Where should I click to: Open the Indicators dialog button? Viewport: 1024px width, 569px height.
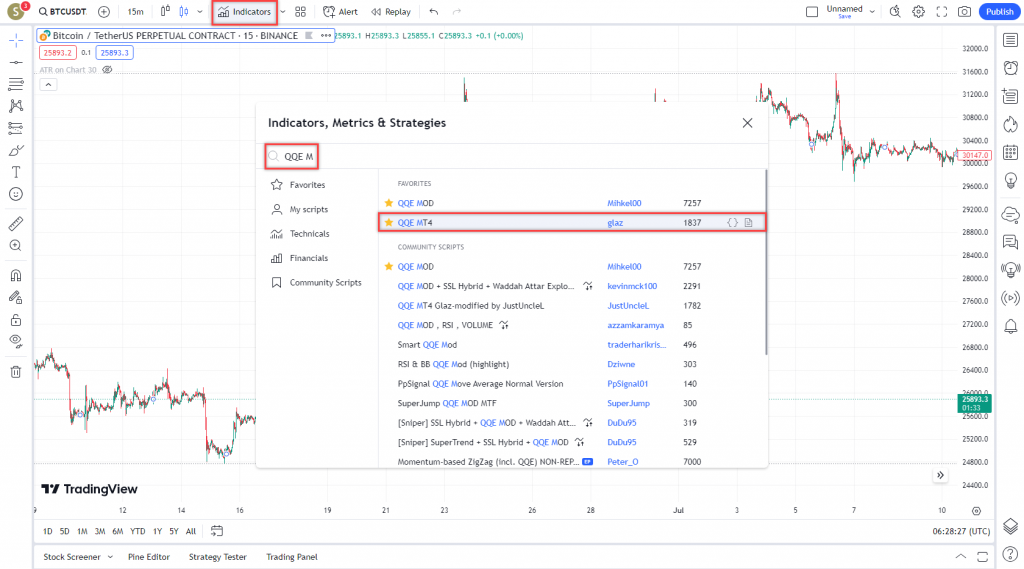[x=245, y=12]
